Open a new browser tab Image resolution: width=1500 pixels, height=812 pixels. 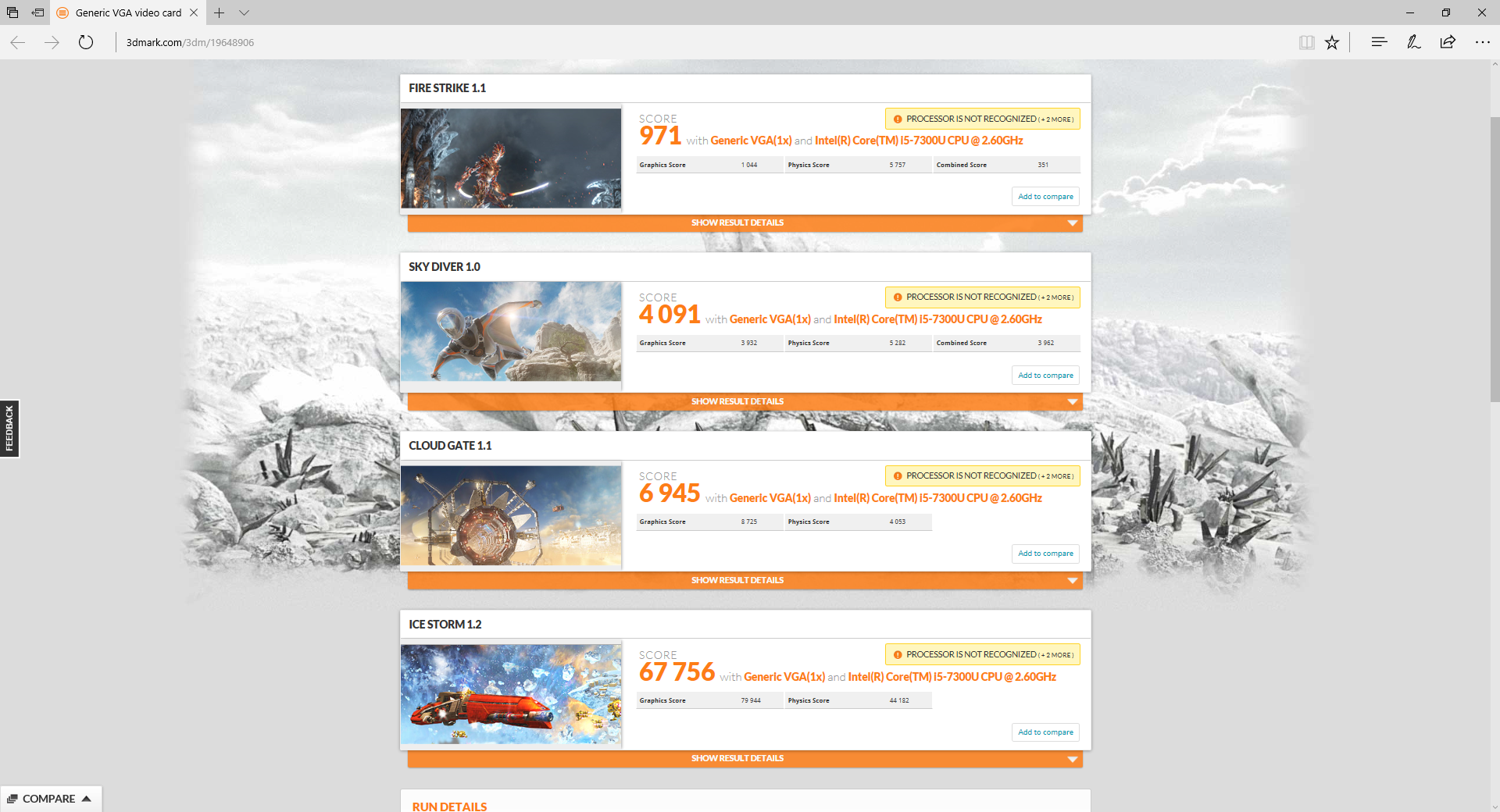tap(220, 12)
